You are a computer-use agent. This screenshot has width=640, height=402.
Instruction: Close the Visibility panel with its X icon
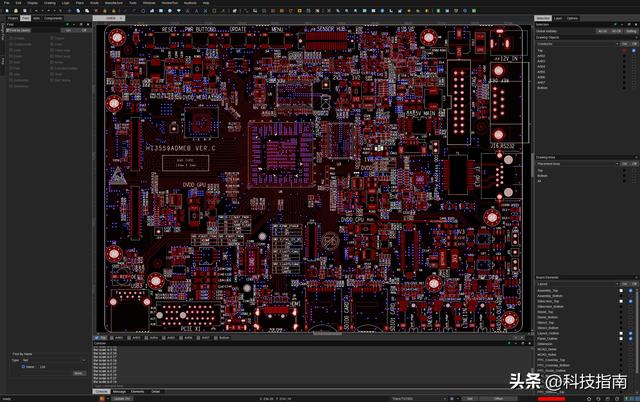[636, 24]
